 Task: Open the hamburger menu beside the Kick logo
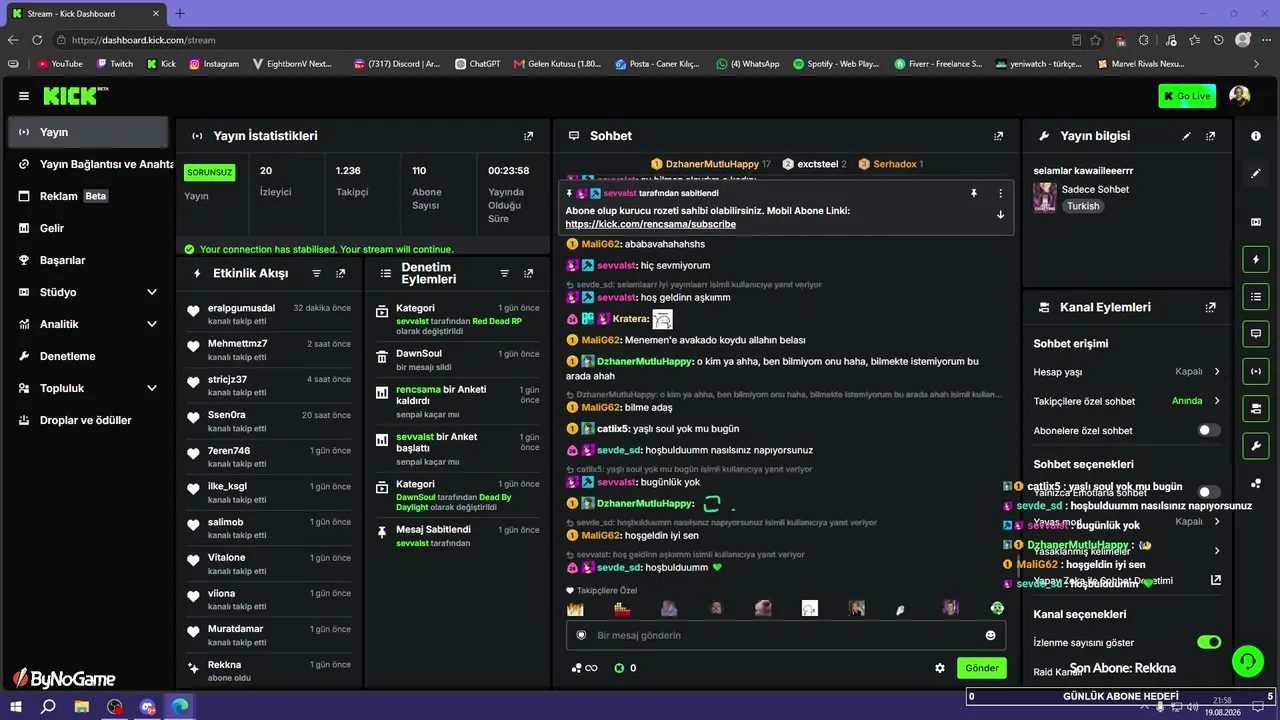pos(24,96)
